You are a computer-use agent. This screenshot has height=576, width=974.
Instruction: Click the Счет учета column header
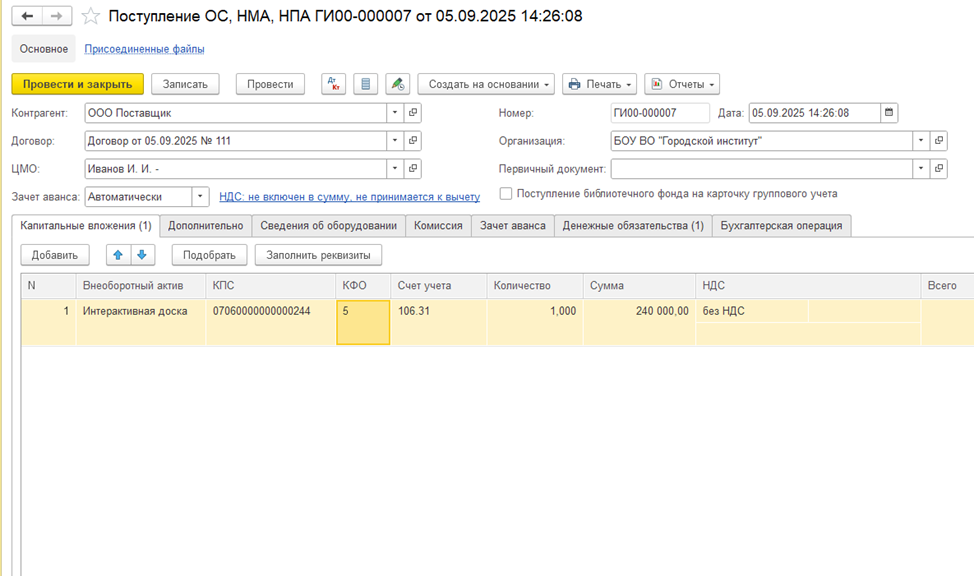coord(439,286)
